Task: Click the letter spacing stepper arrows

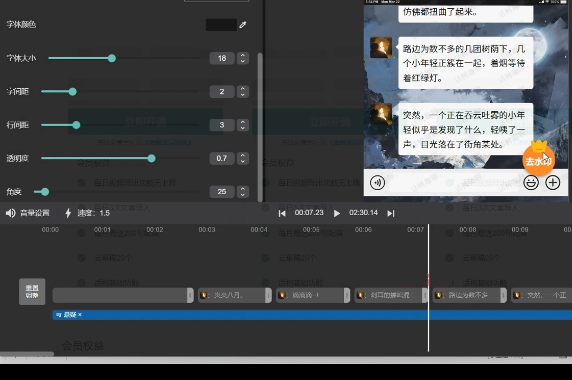Action: coord(243,92)
